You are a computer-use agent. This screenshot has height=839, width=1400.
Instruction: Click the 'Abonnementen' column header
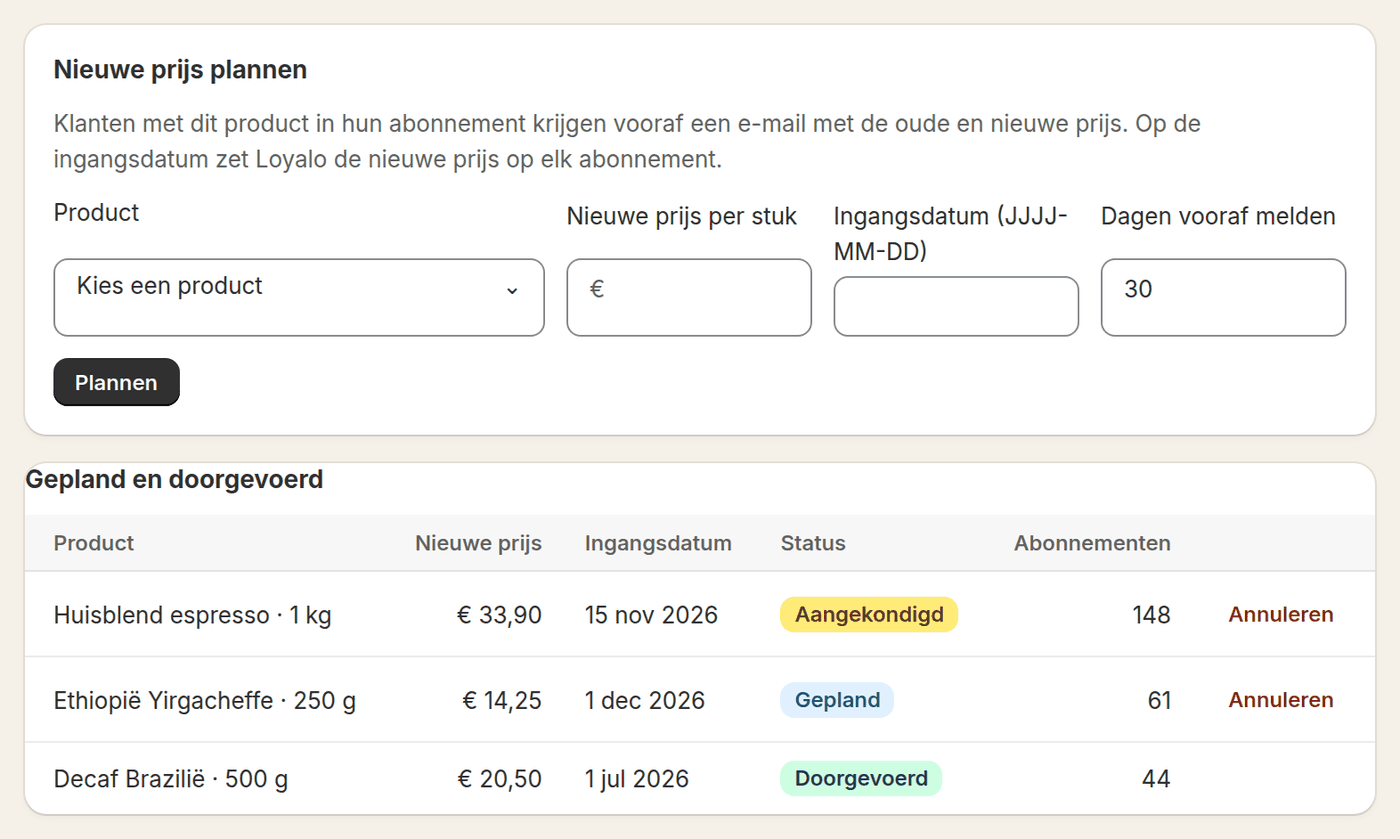point(1092,543)
